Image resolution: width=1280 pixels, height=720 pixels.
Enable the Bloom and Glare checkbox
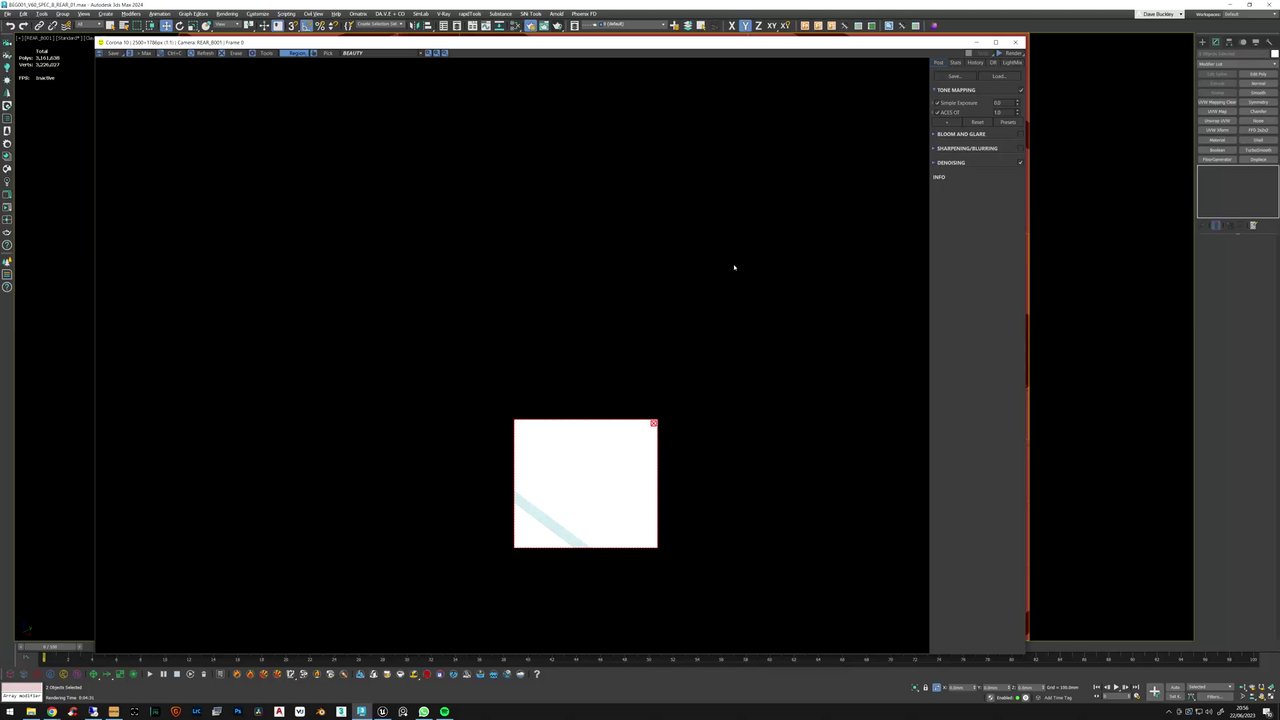[x=1020, y=134]
